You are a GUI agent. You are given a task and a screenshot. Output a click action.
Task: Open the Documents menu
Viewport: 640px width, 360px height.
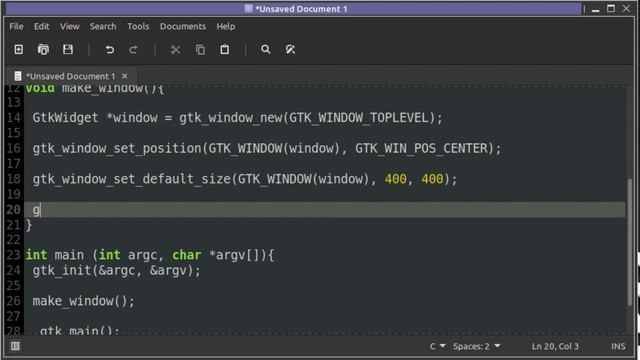pyautogui.click(x=183, y=27)
